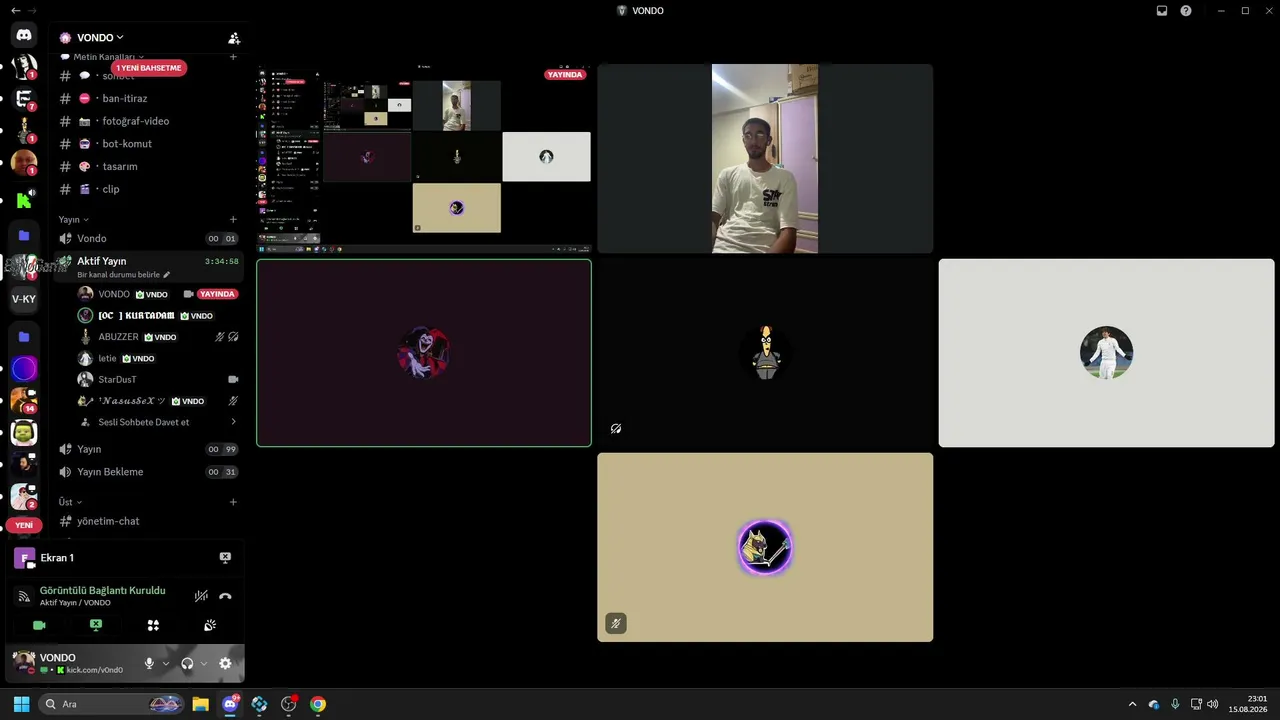This screenshot has height=720, width=1280.
Task: Add channel in Yayın category
Action: (233, 219)
